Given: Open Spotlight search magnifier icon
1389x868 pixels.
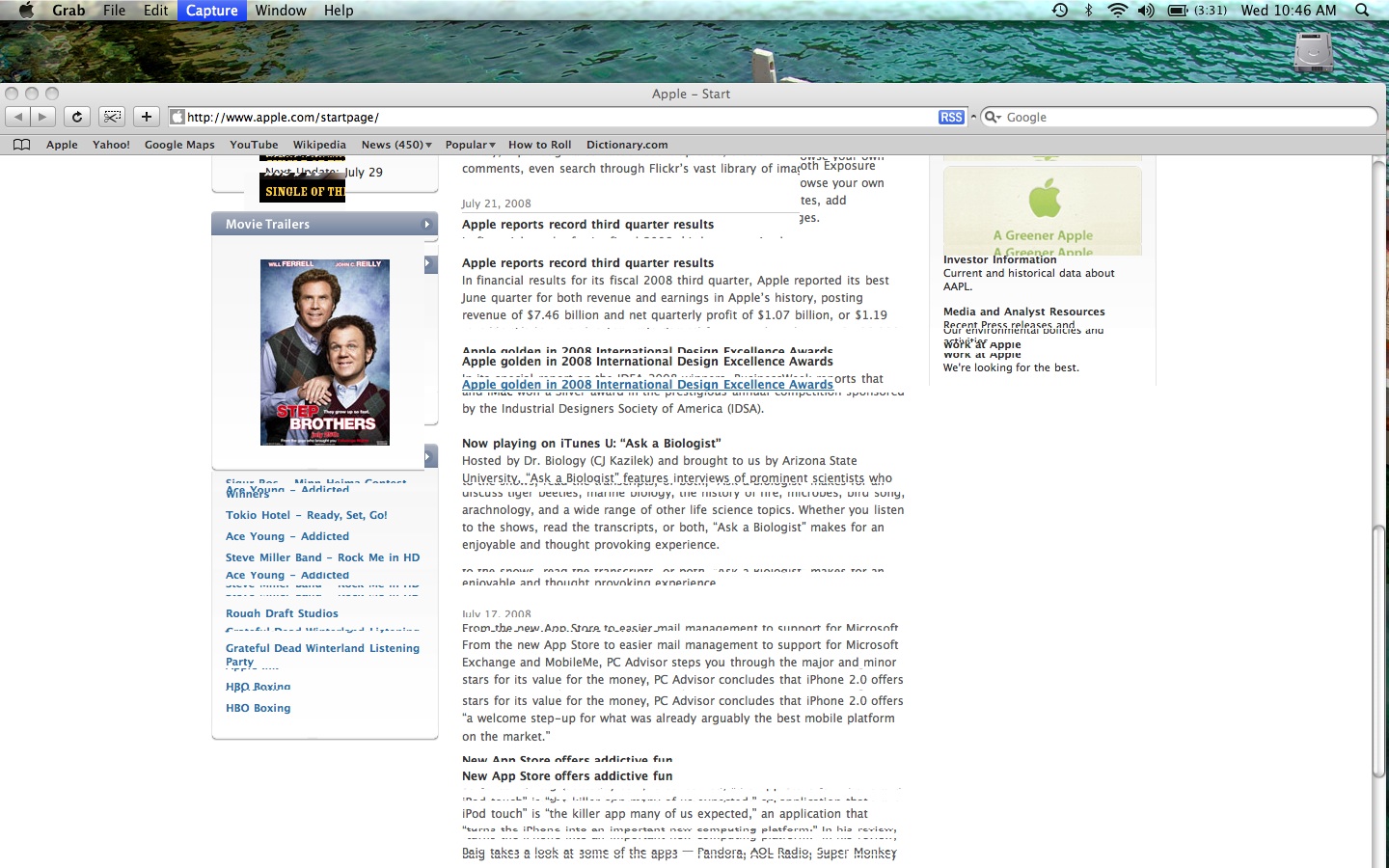Looking at the screenshot, I should pos(1362,10).
